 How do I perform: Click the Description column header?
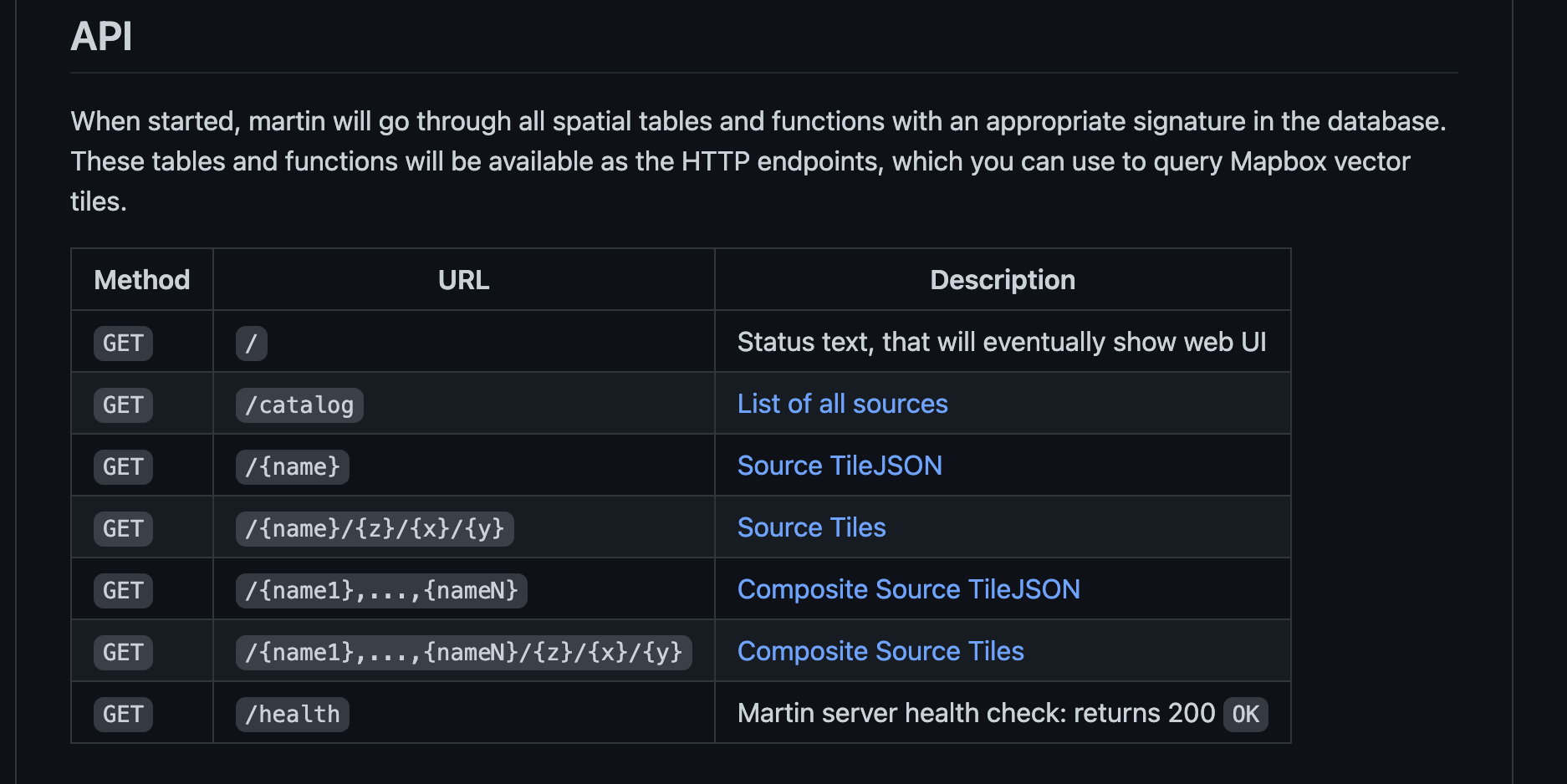point(1003,280)
